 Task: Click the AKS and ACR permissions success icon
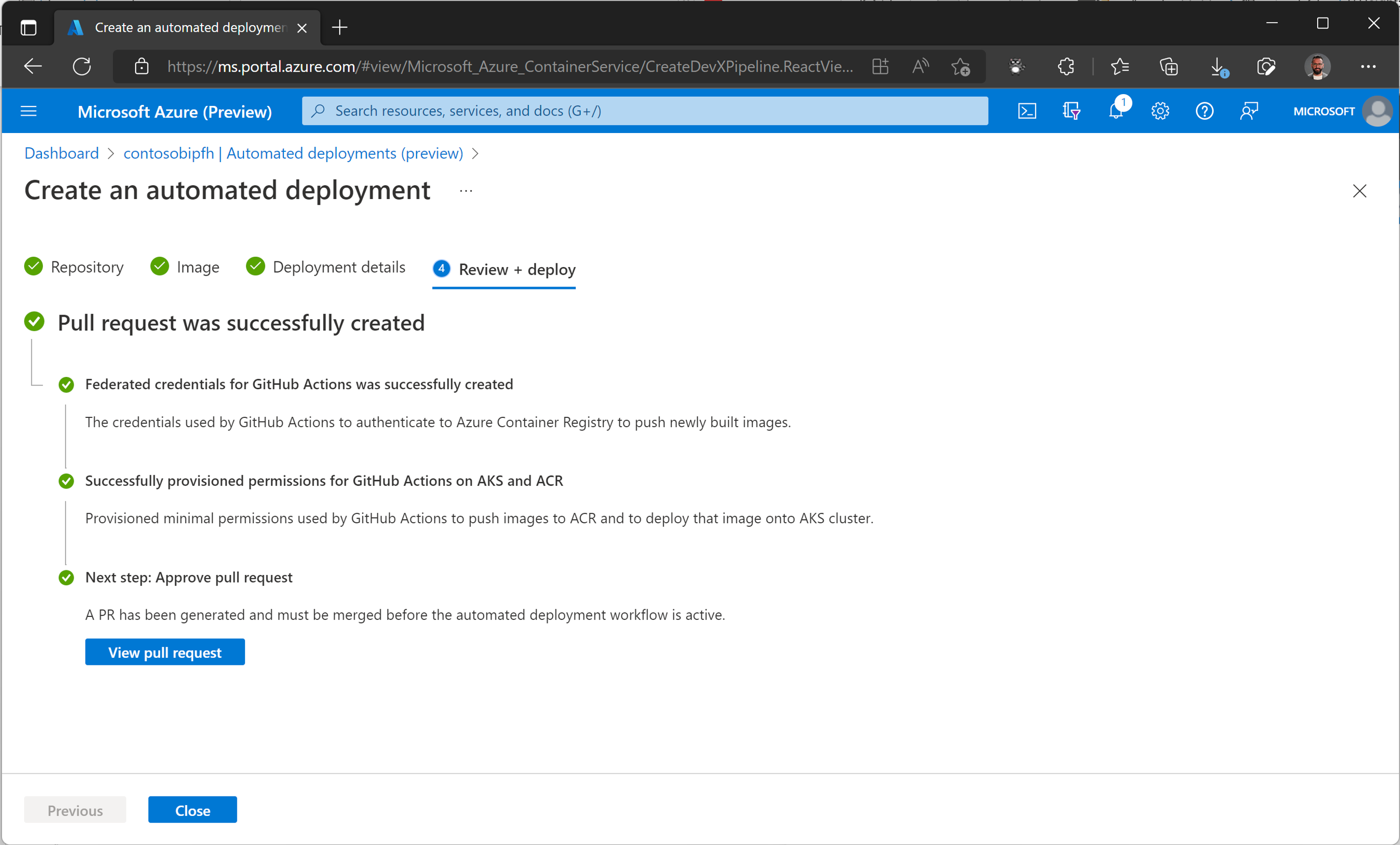(66, 481)
